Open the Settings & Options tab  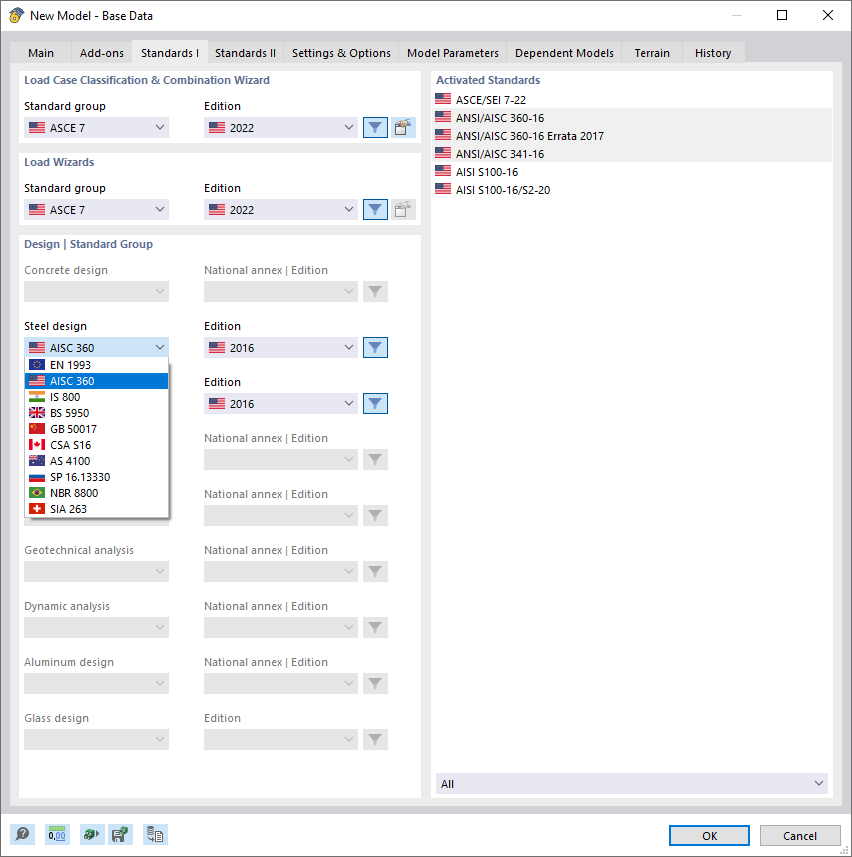(341, 53)
